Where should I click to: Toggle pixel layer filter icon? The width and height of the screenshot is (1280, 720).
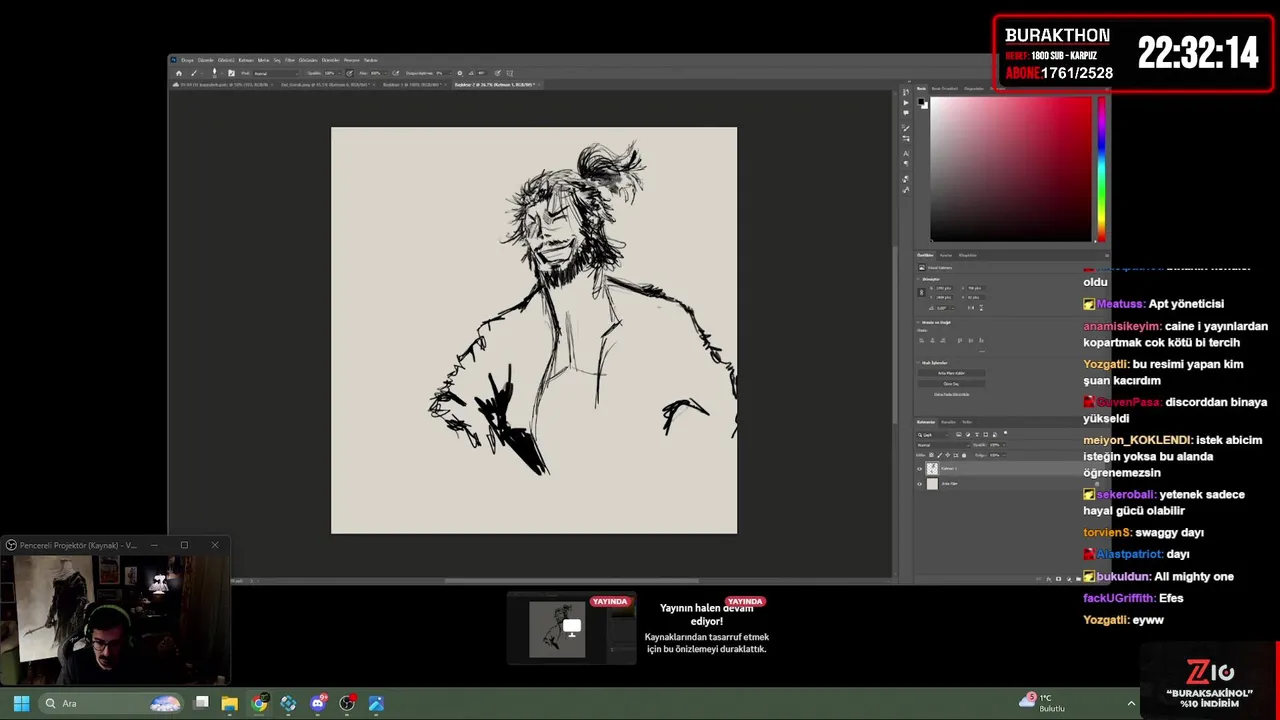tap(959, 435)
